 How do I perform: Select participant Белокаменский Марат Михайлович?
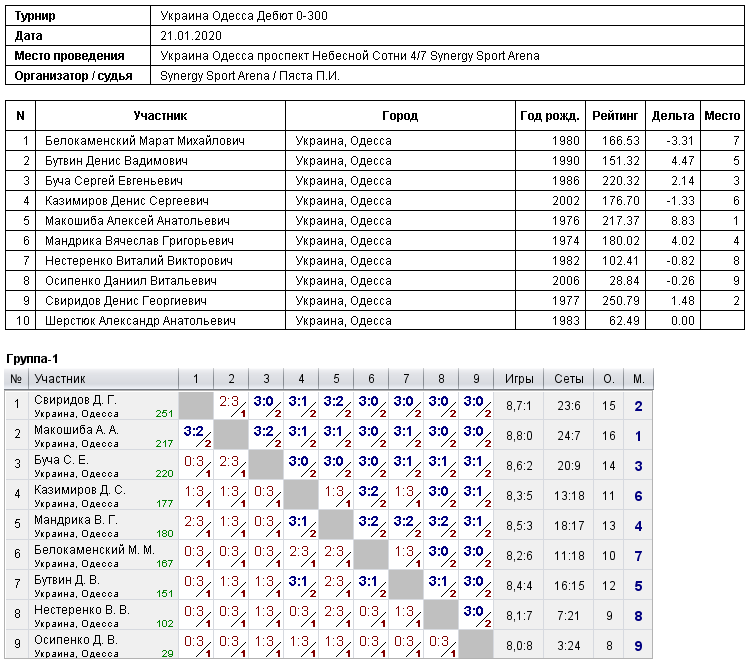pos(145,141)
